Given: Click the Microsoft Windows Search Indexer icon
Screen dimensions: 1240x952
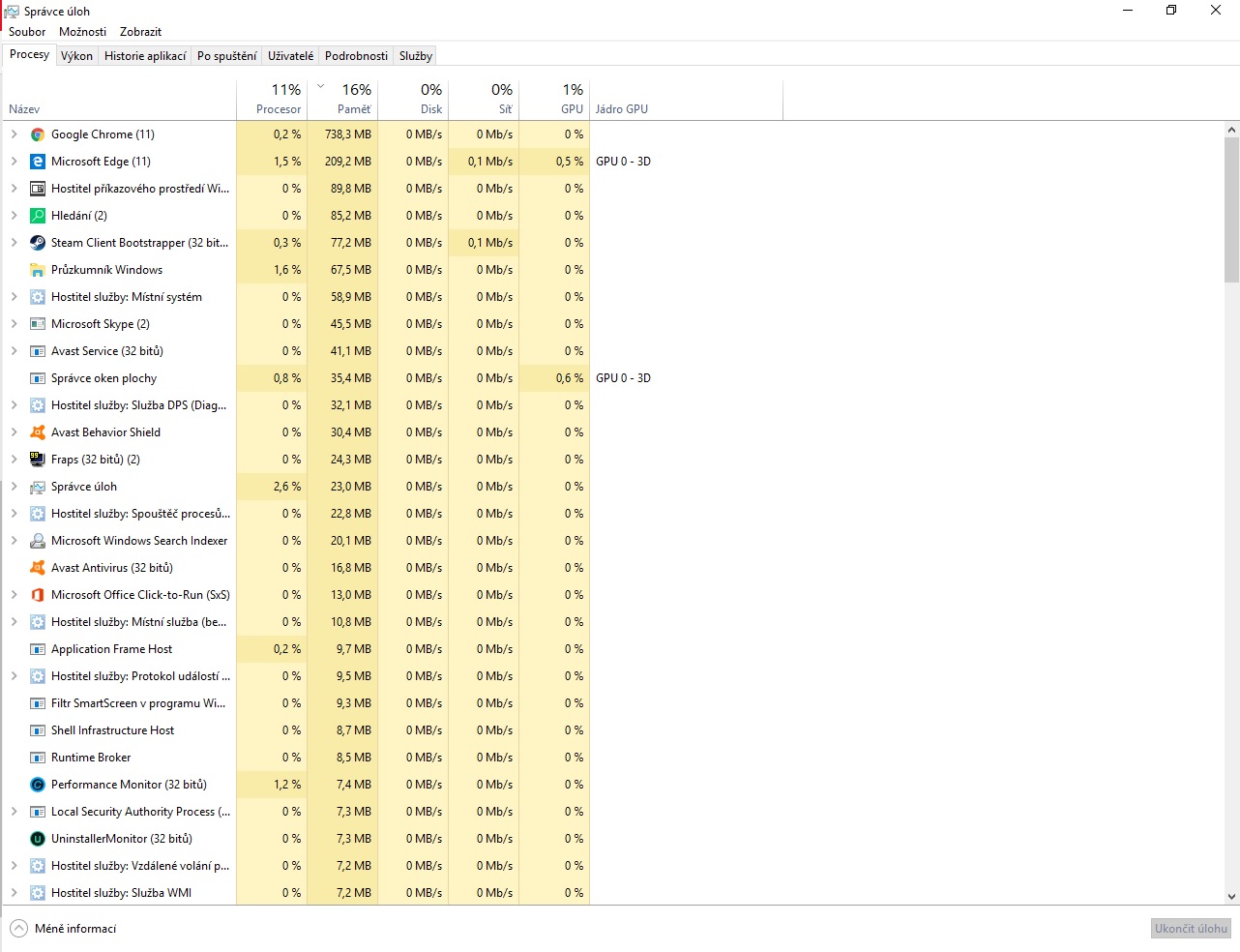Looking at the screenshot, I should click(38, 541).
